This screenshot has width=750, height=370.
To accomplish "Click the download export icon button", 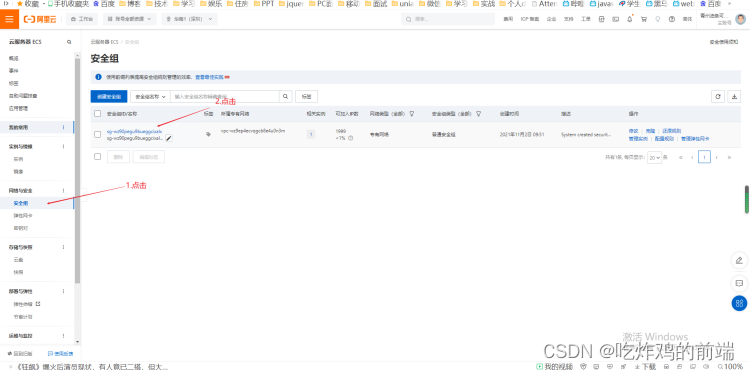I will 734,96.
